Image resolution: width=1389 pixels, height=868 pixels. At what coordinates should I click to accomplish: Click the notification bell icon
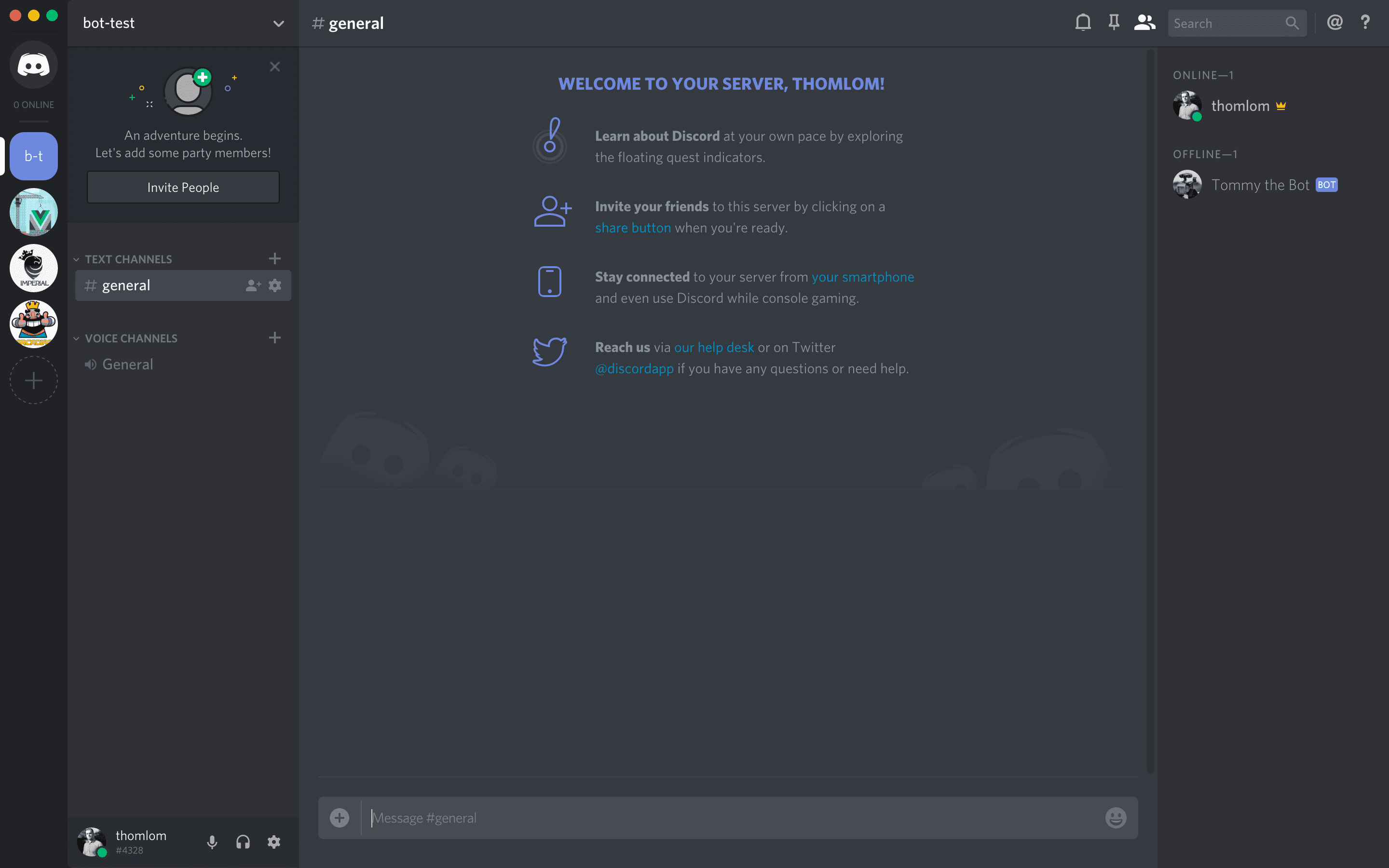[1083, 22]
